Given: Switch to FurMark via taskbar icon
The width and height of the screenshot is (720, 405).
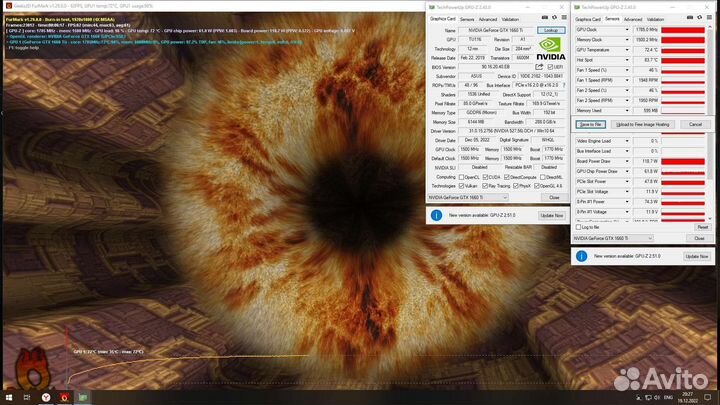Looking at the screenshot, I should click(64, 397).
